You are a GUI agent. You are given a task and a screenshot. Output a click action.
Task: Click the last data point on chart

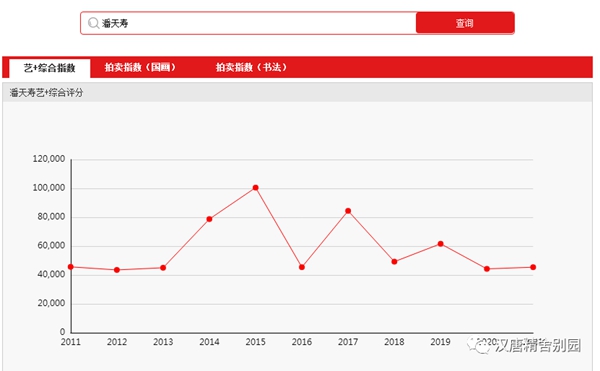point(533,267)
